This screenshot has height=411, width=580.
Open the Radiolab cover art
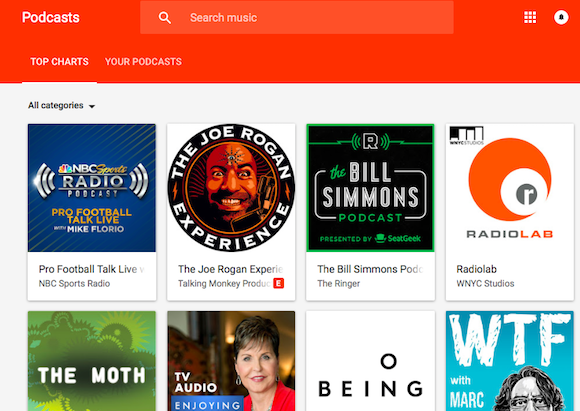(x=510, y=188)
